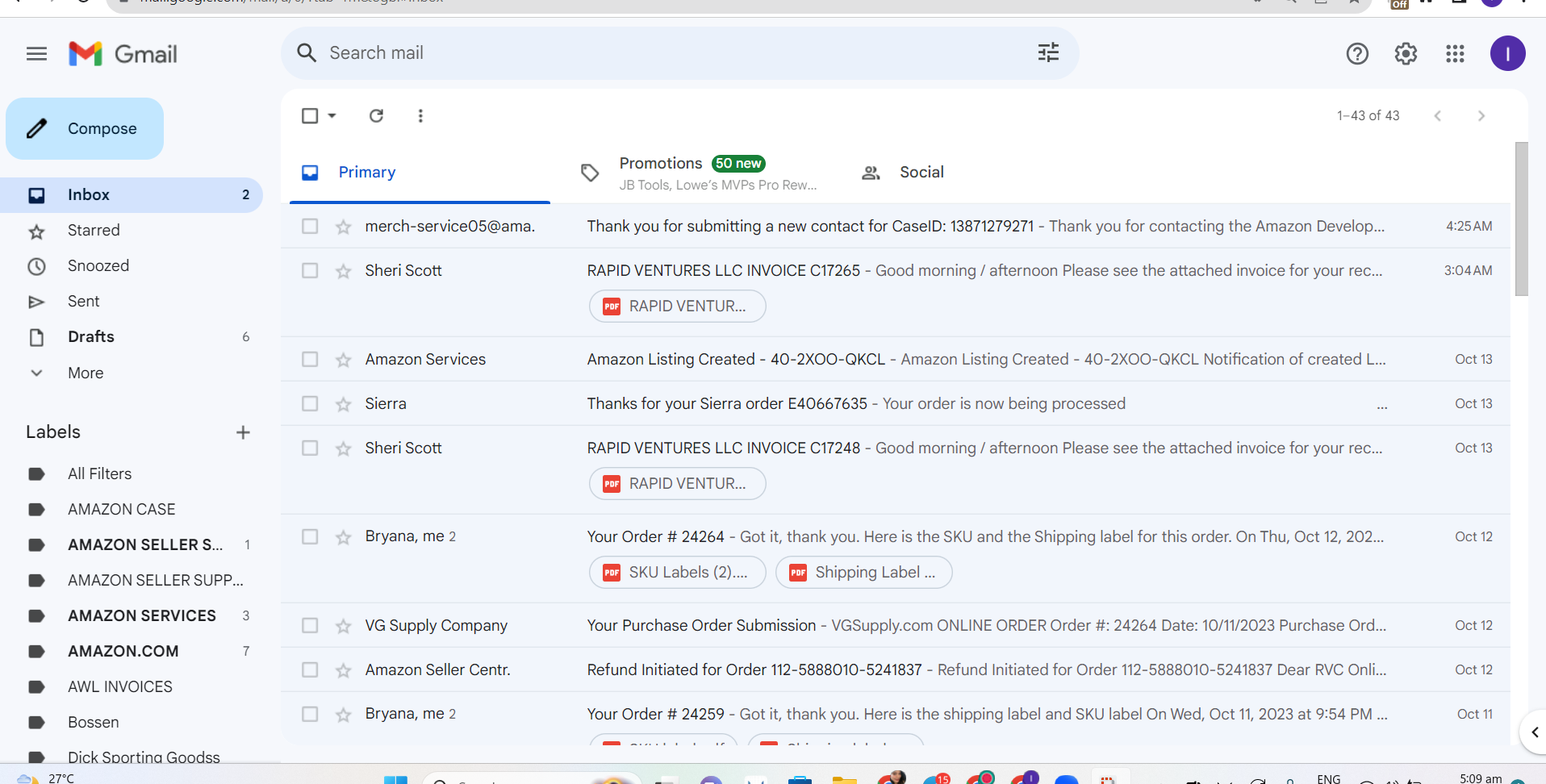Refresh the inbox
This screenshot has height=784, width=1546.
[x=376, y=115]
